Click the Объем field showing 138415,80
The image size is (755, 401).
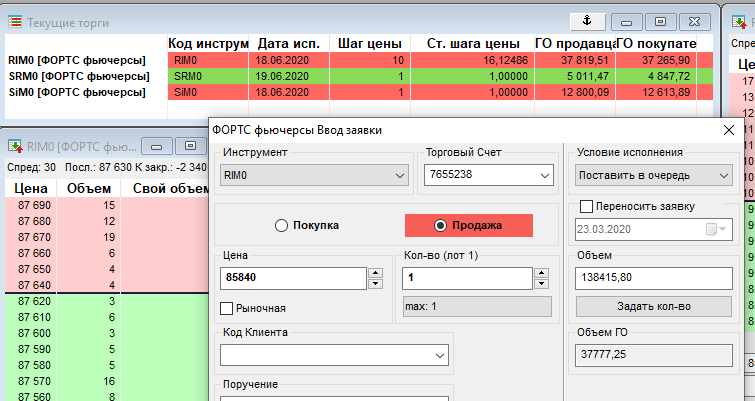click(653, 278)
